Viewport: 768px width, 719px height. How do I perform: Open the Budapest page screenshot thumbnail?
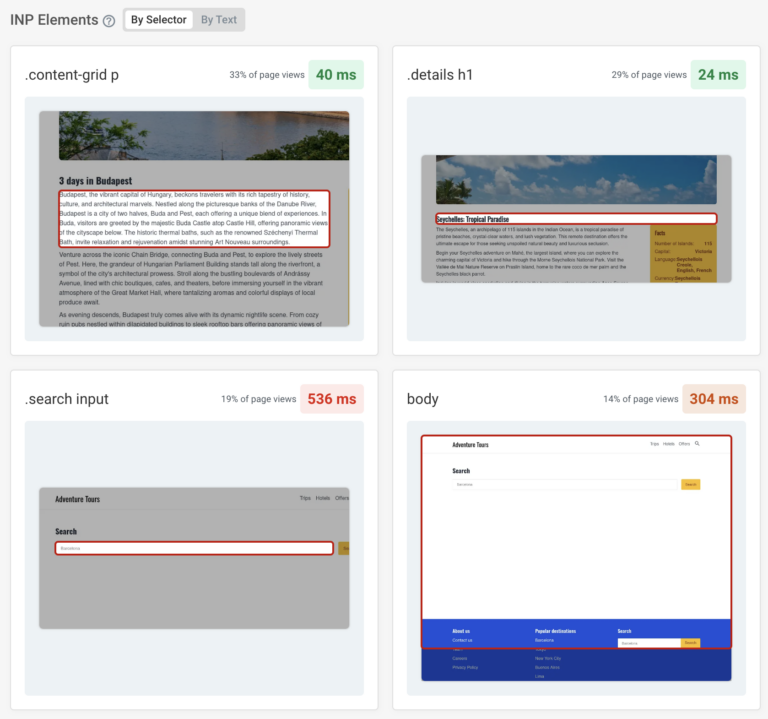194,219
